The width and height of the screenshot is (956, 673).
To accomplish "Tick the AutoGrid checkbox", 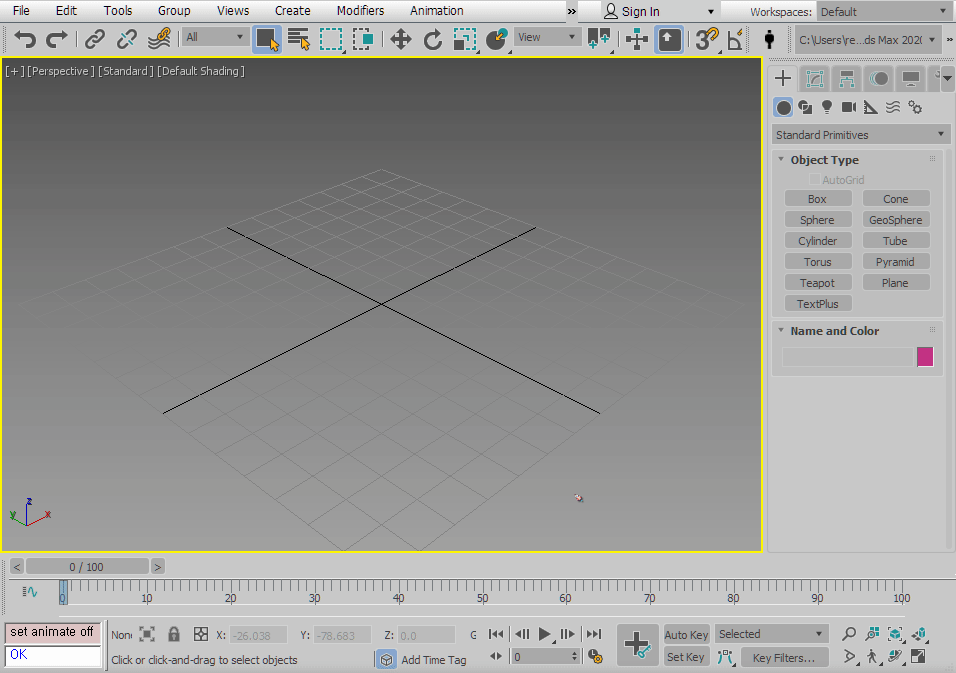I will tap(815, 179).
